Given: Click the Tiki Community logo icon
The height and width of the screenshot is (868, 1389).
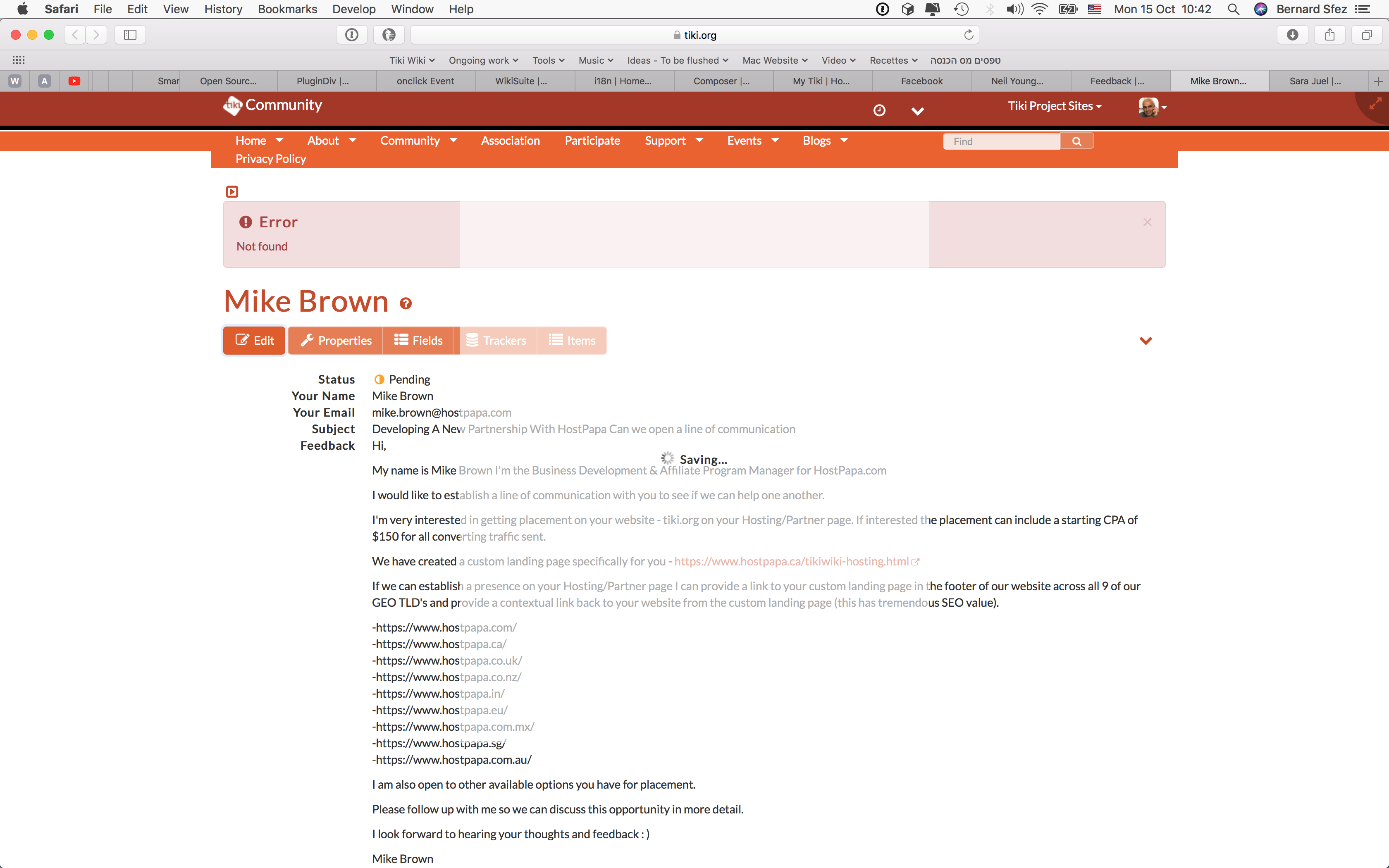Looking at the screenshot, I should pos(232,105).
